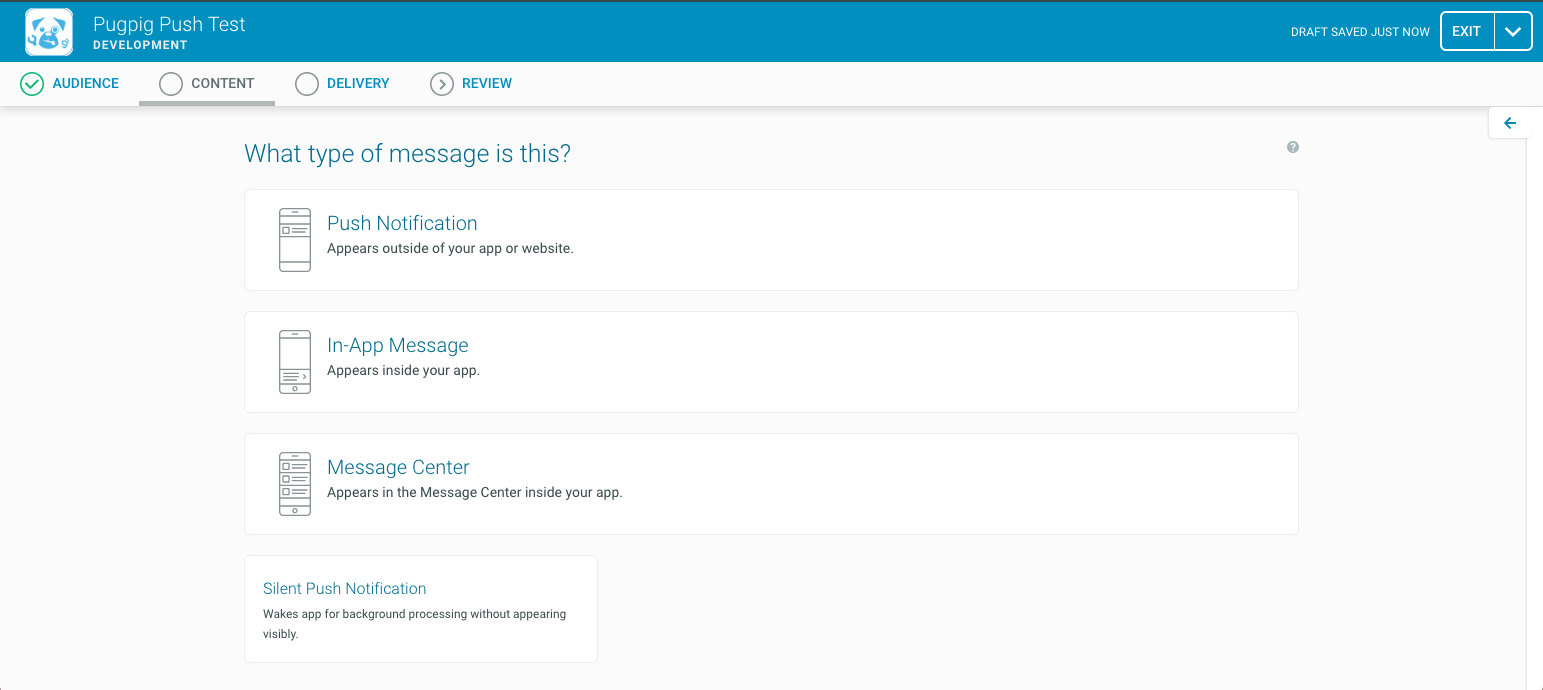Viewport: 1543px width, 690px height.
Task: Click 'Appears in the Message Center' description
Action: click(475, 492)
